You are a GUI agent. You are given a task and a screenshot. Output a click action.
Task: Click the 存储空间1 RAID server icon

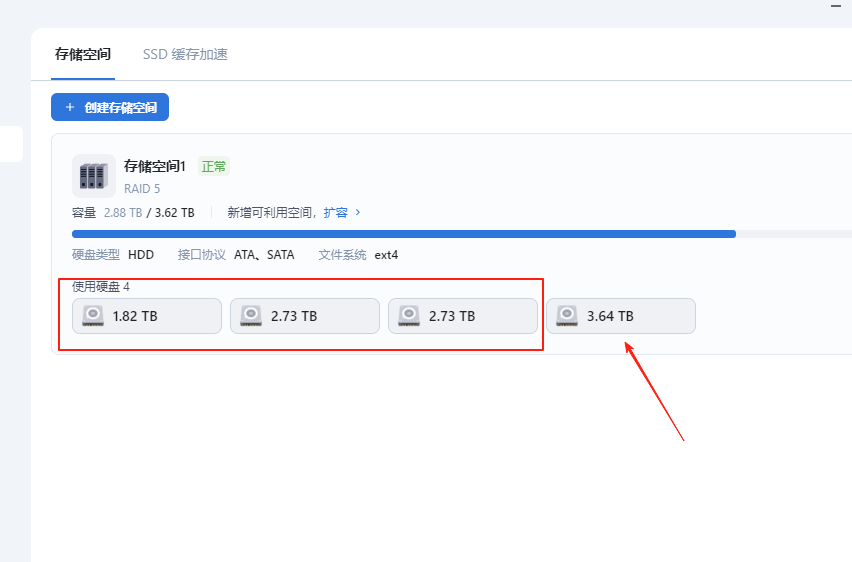pos(93,176)
